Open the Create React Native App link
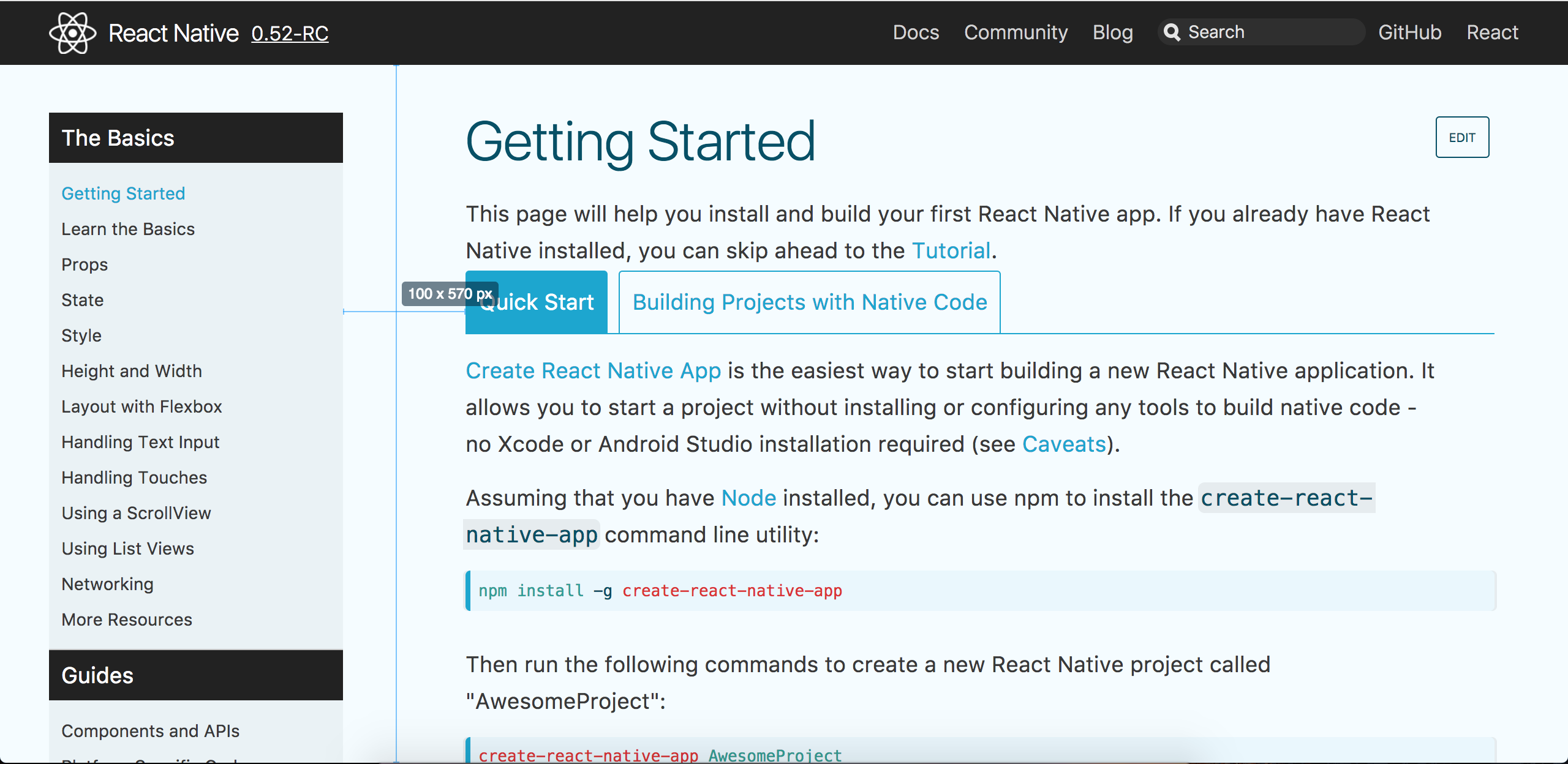 coord(593,371)
